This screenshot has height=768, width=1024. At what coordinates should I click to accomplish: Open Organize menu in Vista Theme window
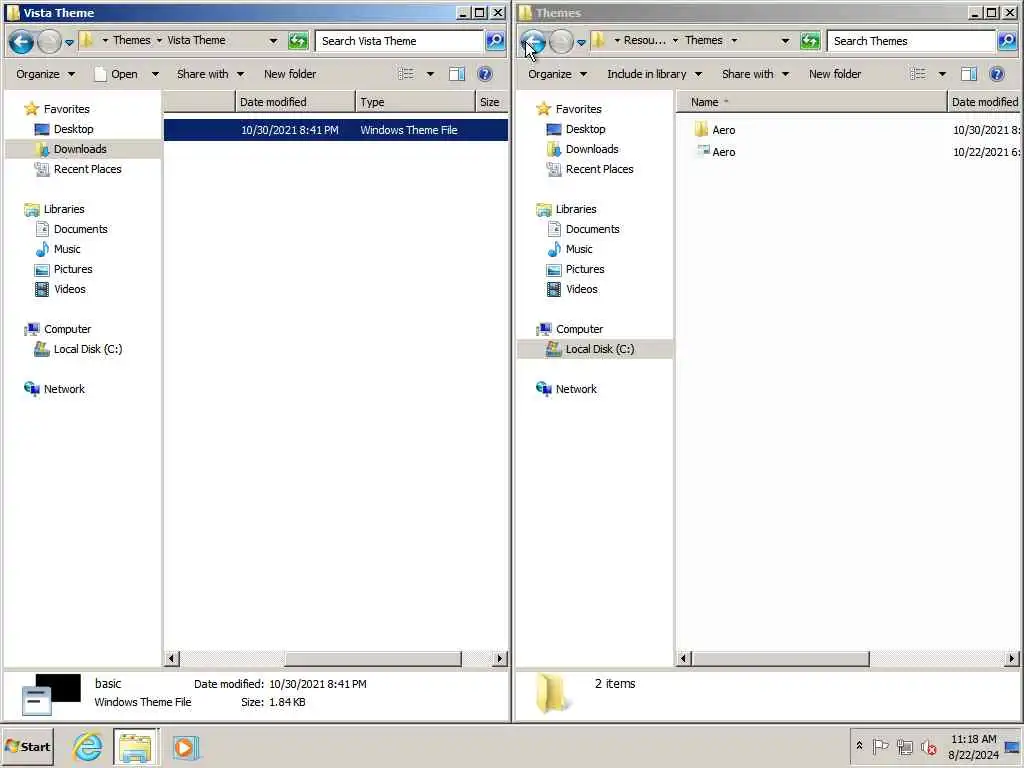(x=45, y=74)
